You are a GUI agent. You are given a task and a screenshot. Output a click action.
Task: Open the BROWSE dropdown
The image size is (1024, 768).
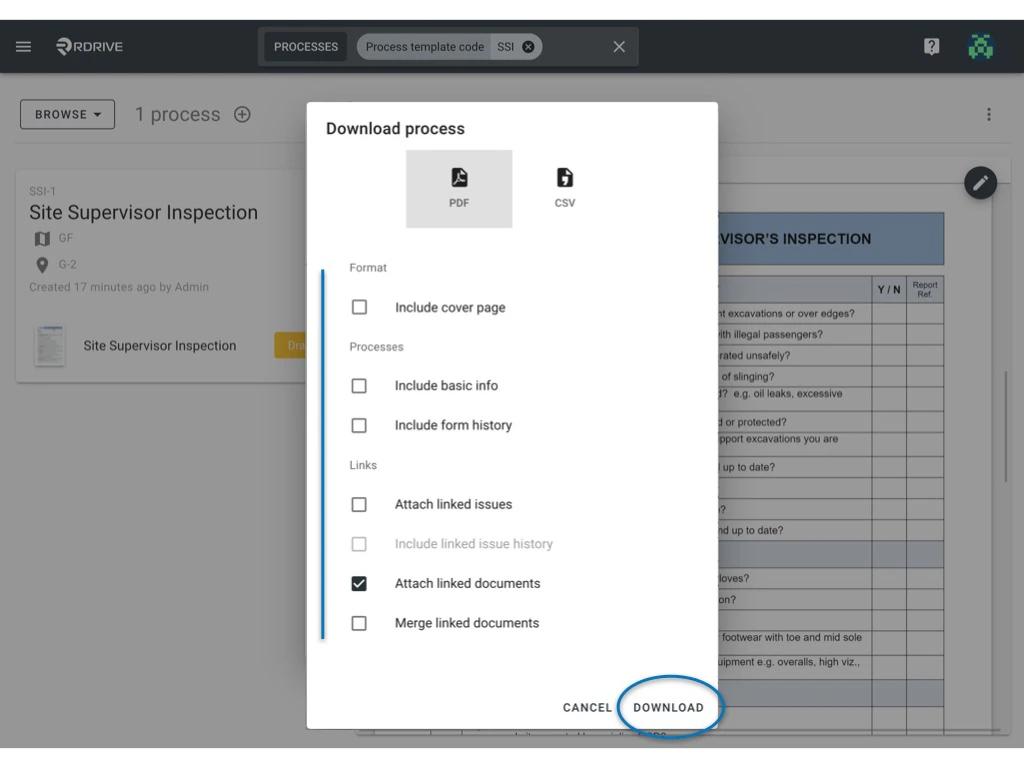[66, 114]
